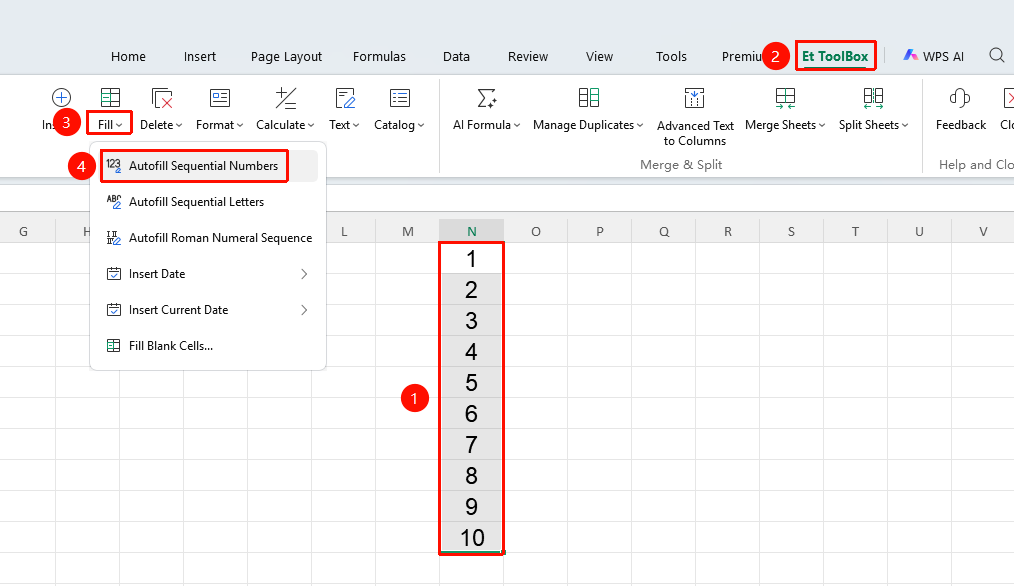Choose Autofill Sequential Numbers
The width and height of the screenshot is (1014, 586).
click(208, 166)
